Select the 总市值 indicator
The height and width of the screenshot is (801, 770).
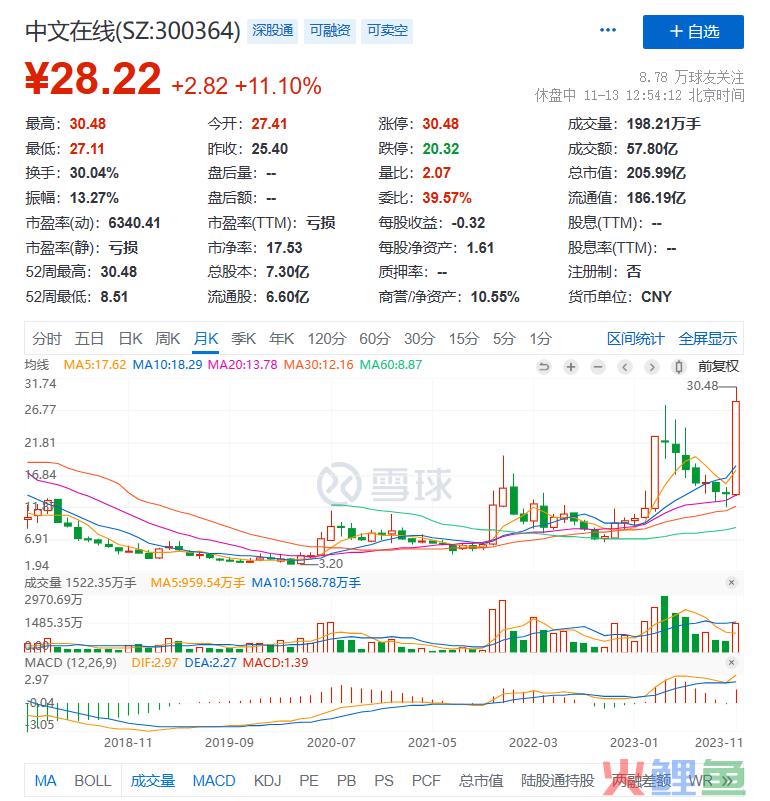(x=481, y=781)
